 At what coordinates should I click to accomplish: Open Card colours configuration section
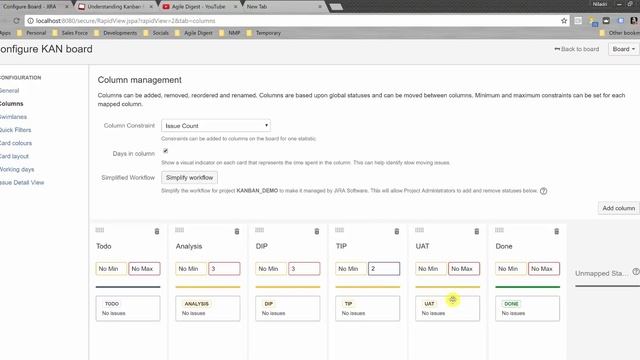[16, 143]
